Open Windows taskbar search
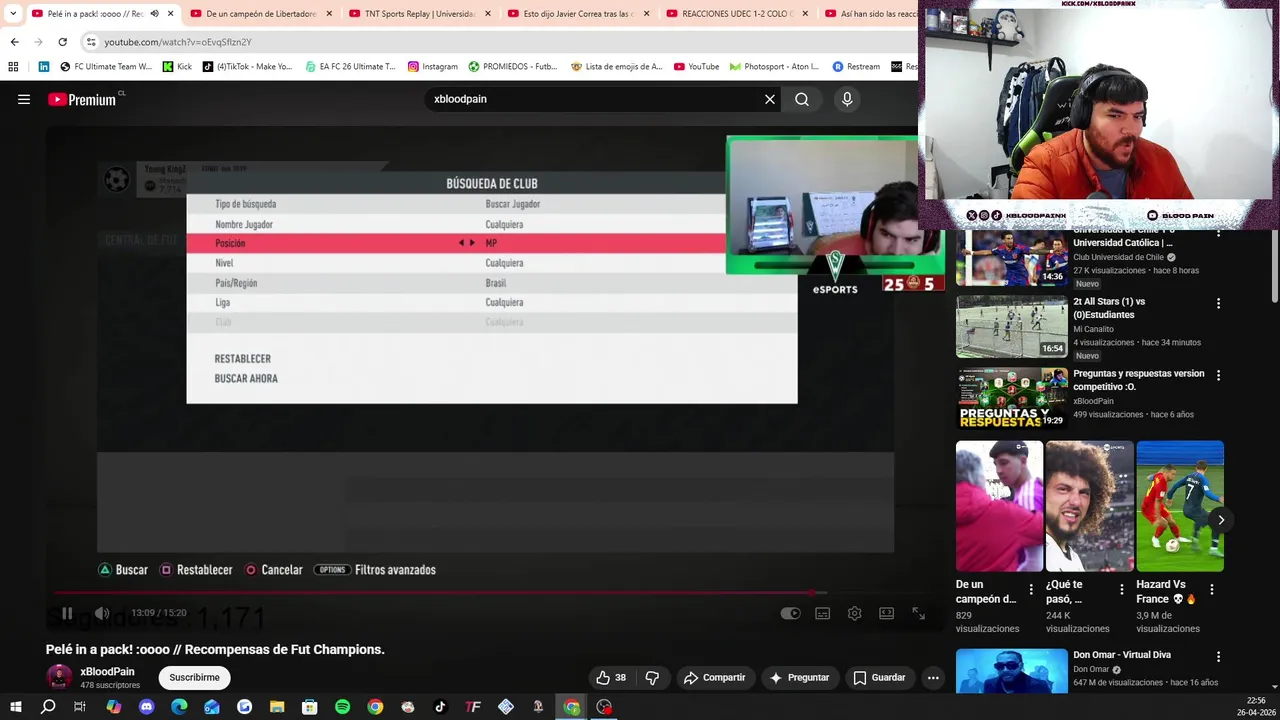This screenshot has width=1280, height=720. 48,707
